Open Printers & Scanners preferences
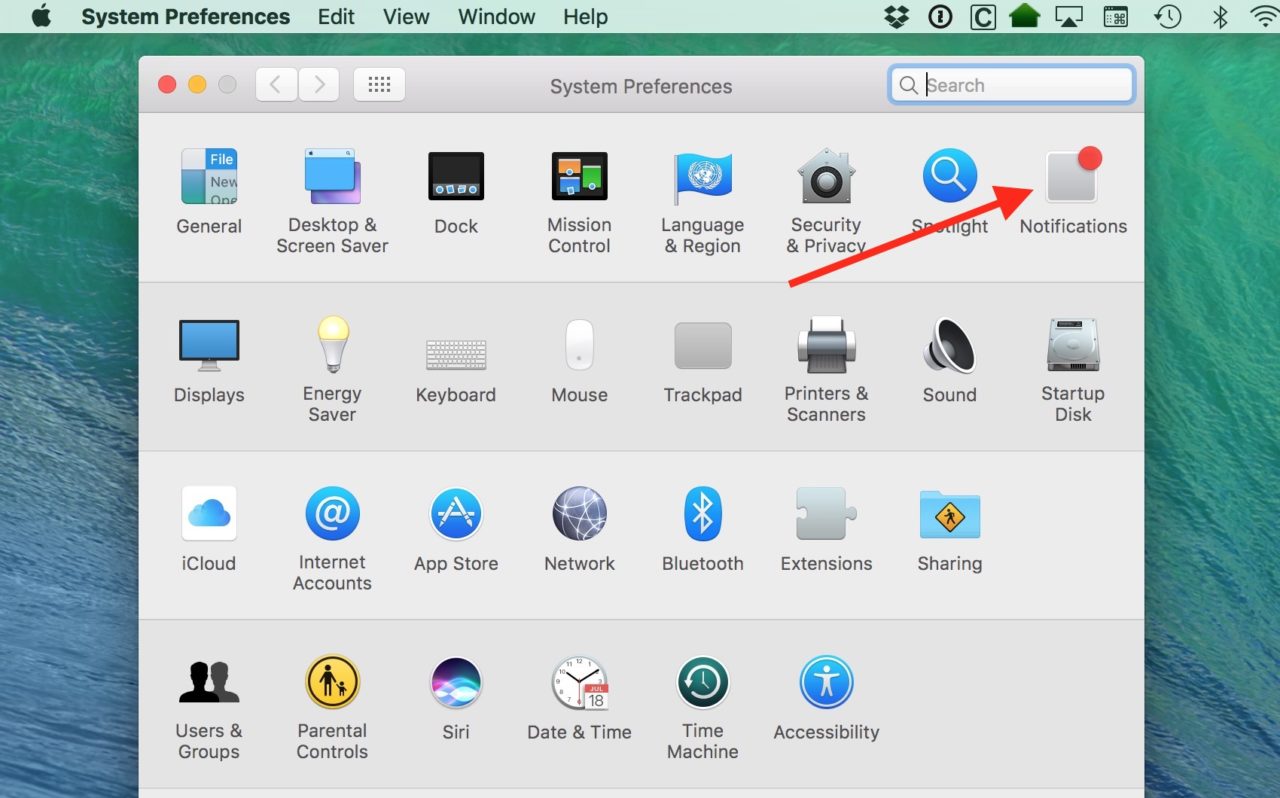Image resolution: width=1280 pixels, height=798 pixels. tap(826, 370)
